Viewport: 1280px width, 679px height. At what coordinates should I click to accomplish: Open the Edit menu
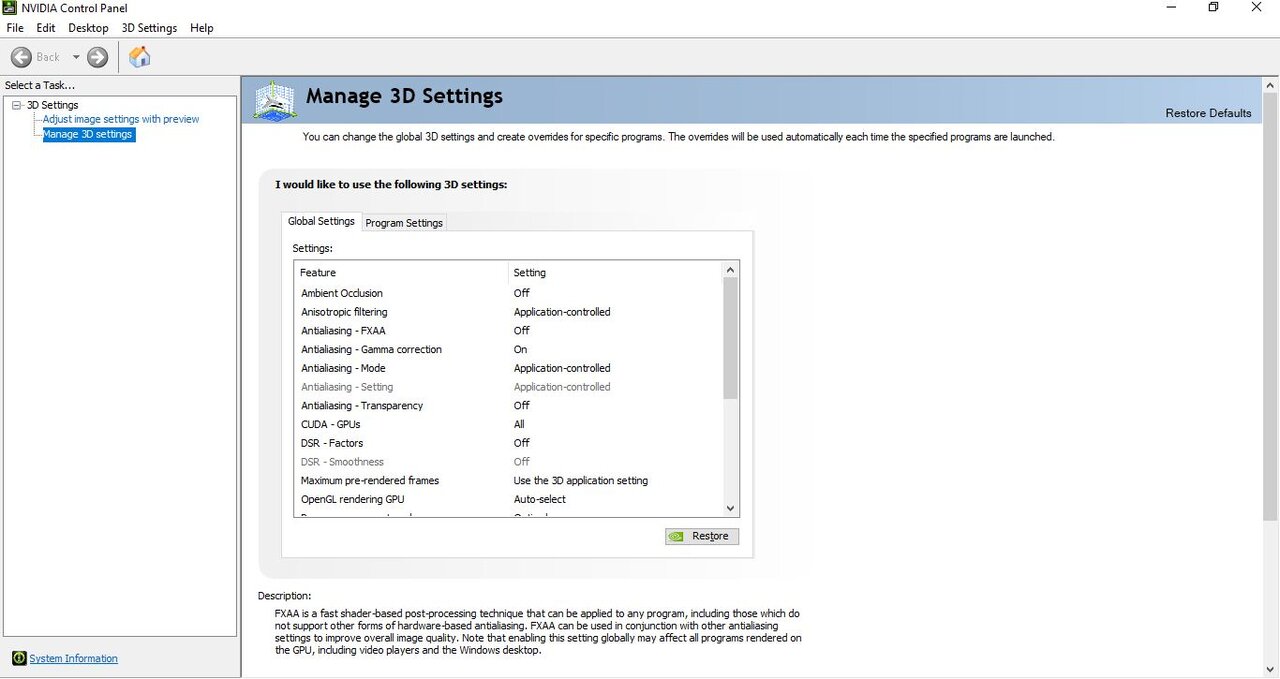tap(46, 28)
